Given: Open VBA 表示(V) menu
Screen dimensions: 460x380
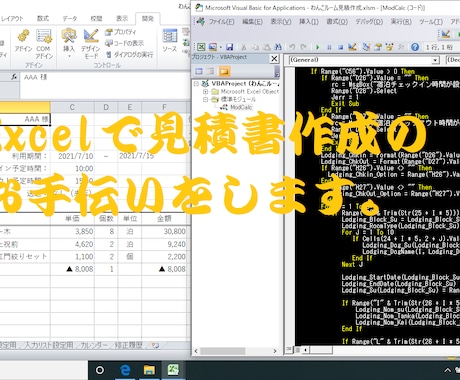Looking at the screenshot, I should [281, 22].
